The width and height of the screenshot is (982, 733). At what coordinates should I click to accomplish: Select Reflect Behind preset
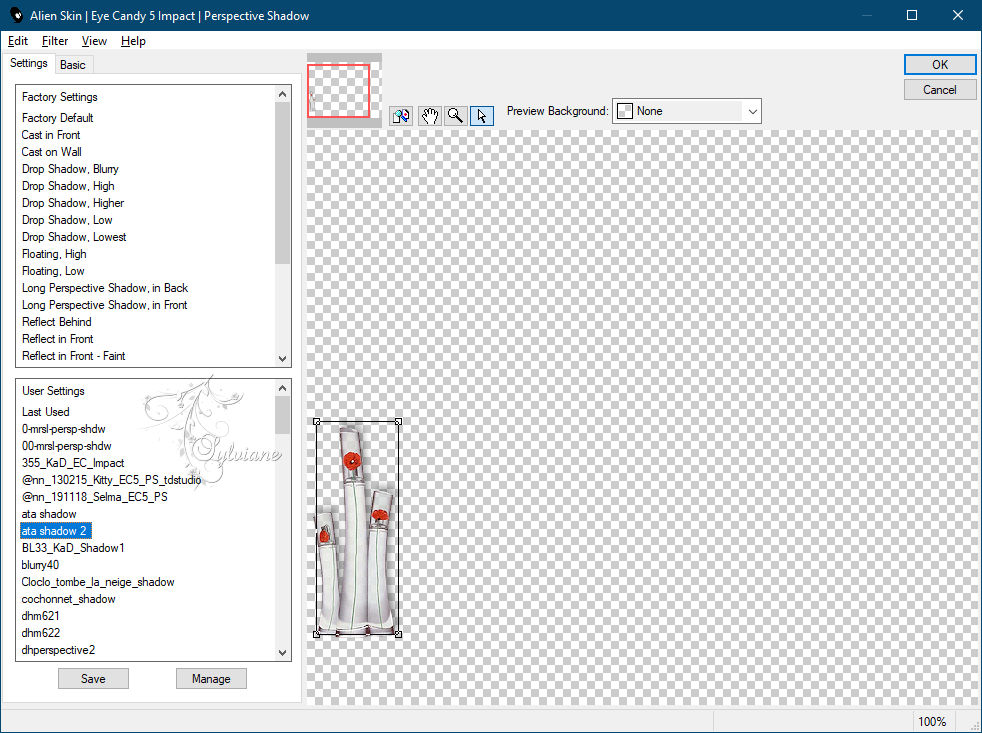click(x=56, y=321)
